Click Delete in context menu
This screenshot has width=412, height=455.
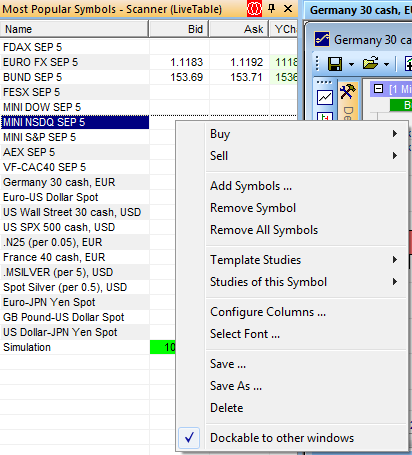(306, 408)
